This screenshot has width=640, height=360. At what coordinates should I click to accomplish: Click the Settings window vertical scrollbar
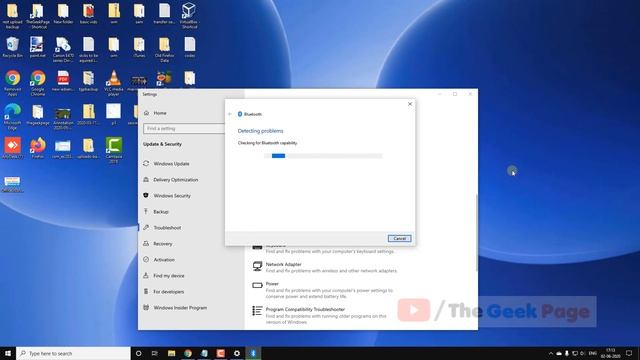[x=476, y=233]
